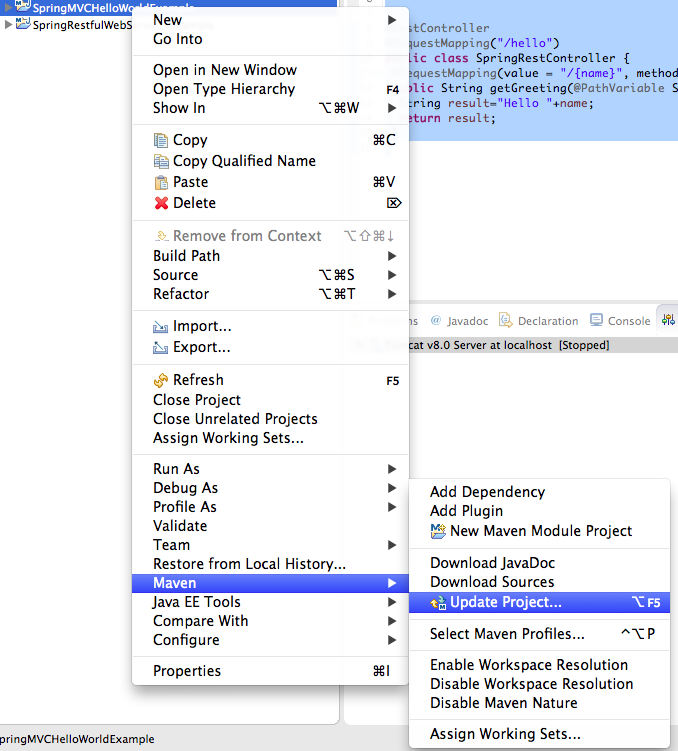Select Open in New Window
This screenshot has width=678, height=751.
270,70
